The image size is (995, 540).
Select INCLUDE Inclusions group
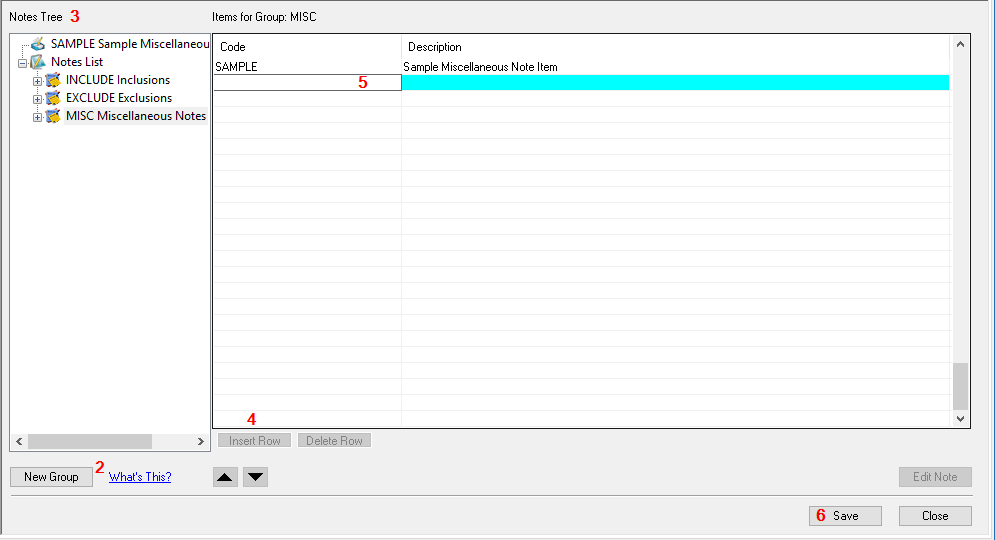click(x=118, y=80)
